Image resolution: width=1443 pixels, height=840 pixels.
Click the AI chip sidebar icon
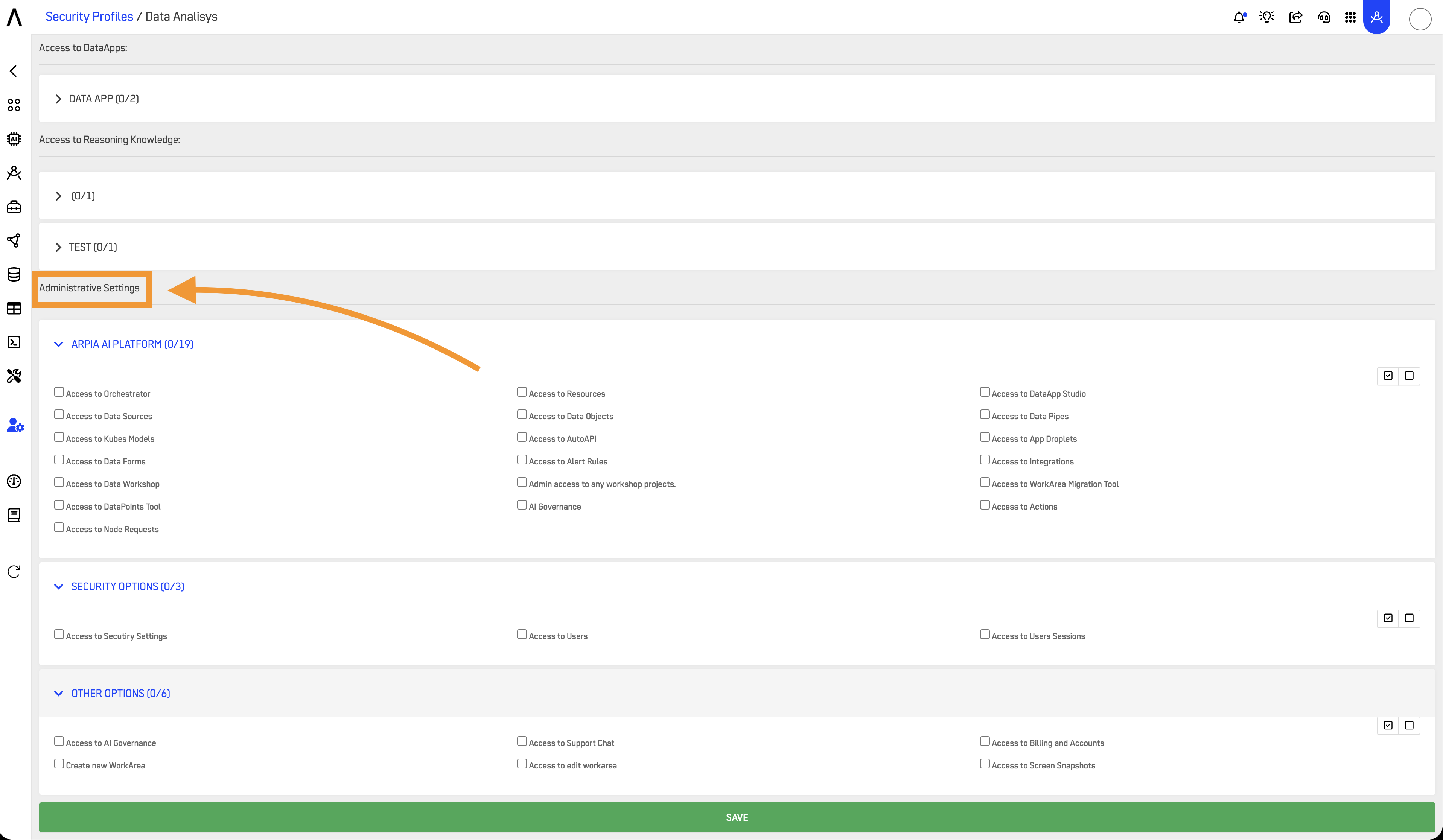14,139
